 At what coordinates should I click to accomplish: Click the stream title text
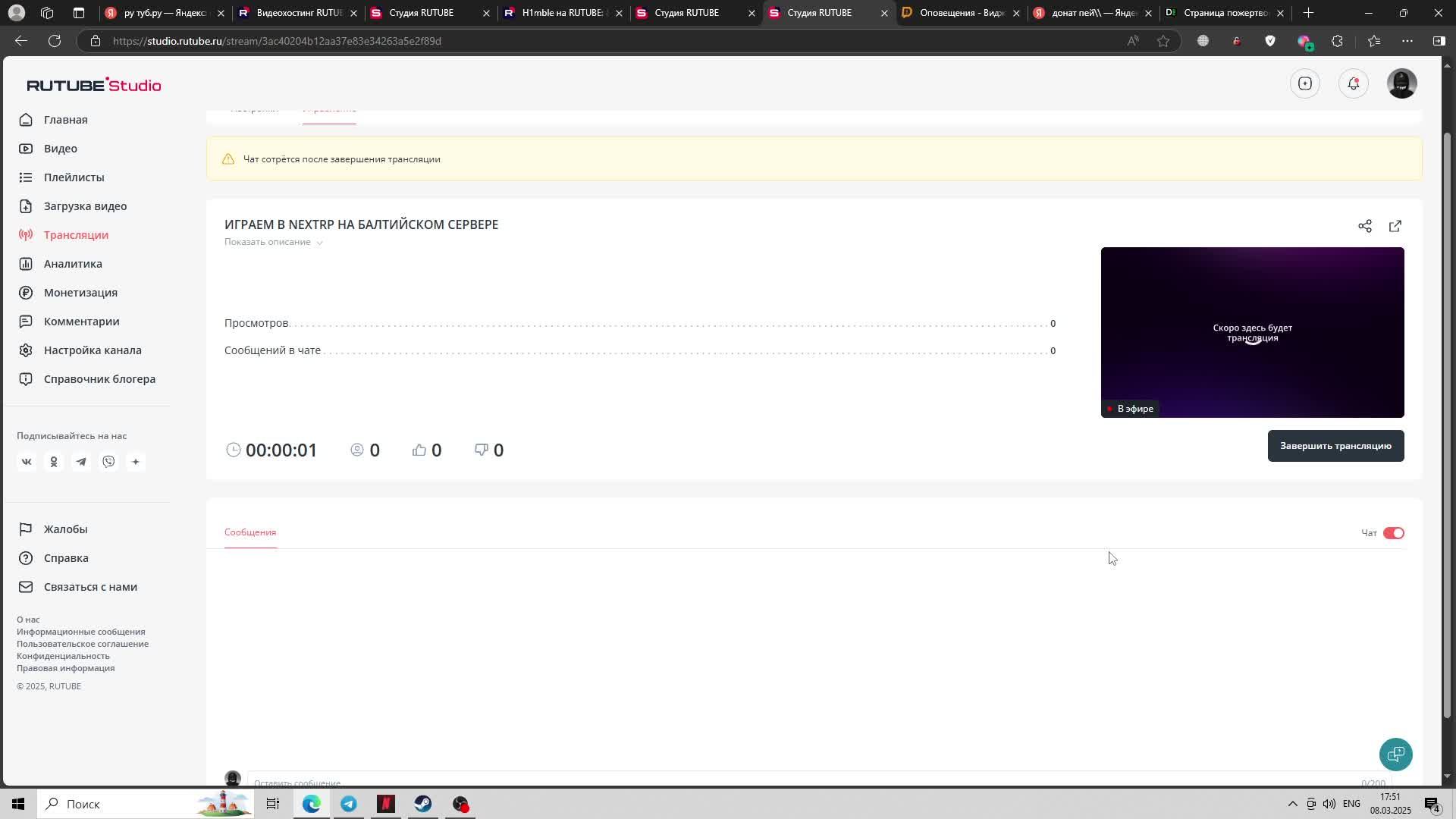point(361,224)
